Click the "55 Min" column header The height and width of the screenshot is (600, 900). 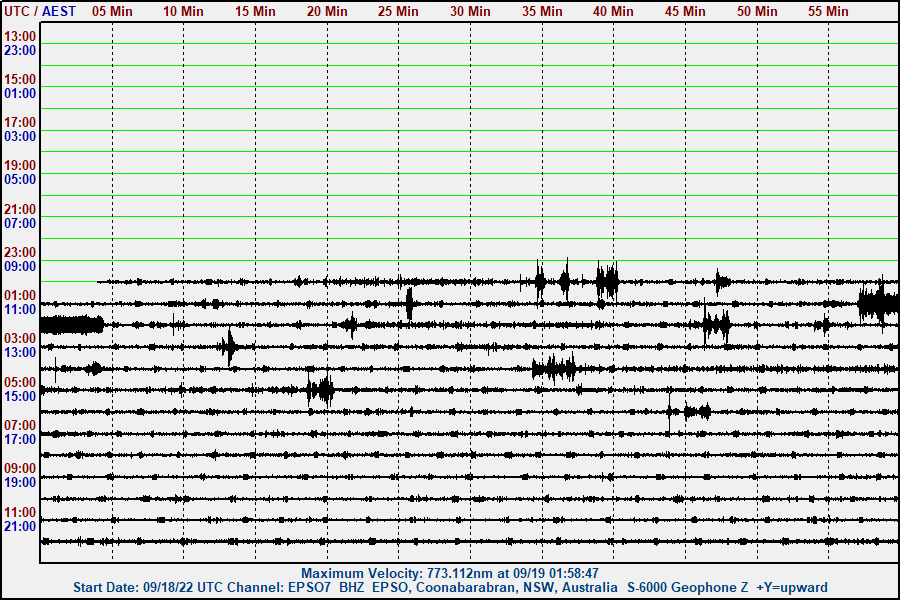click(828, 11)
